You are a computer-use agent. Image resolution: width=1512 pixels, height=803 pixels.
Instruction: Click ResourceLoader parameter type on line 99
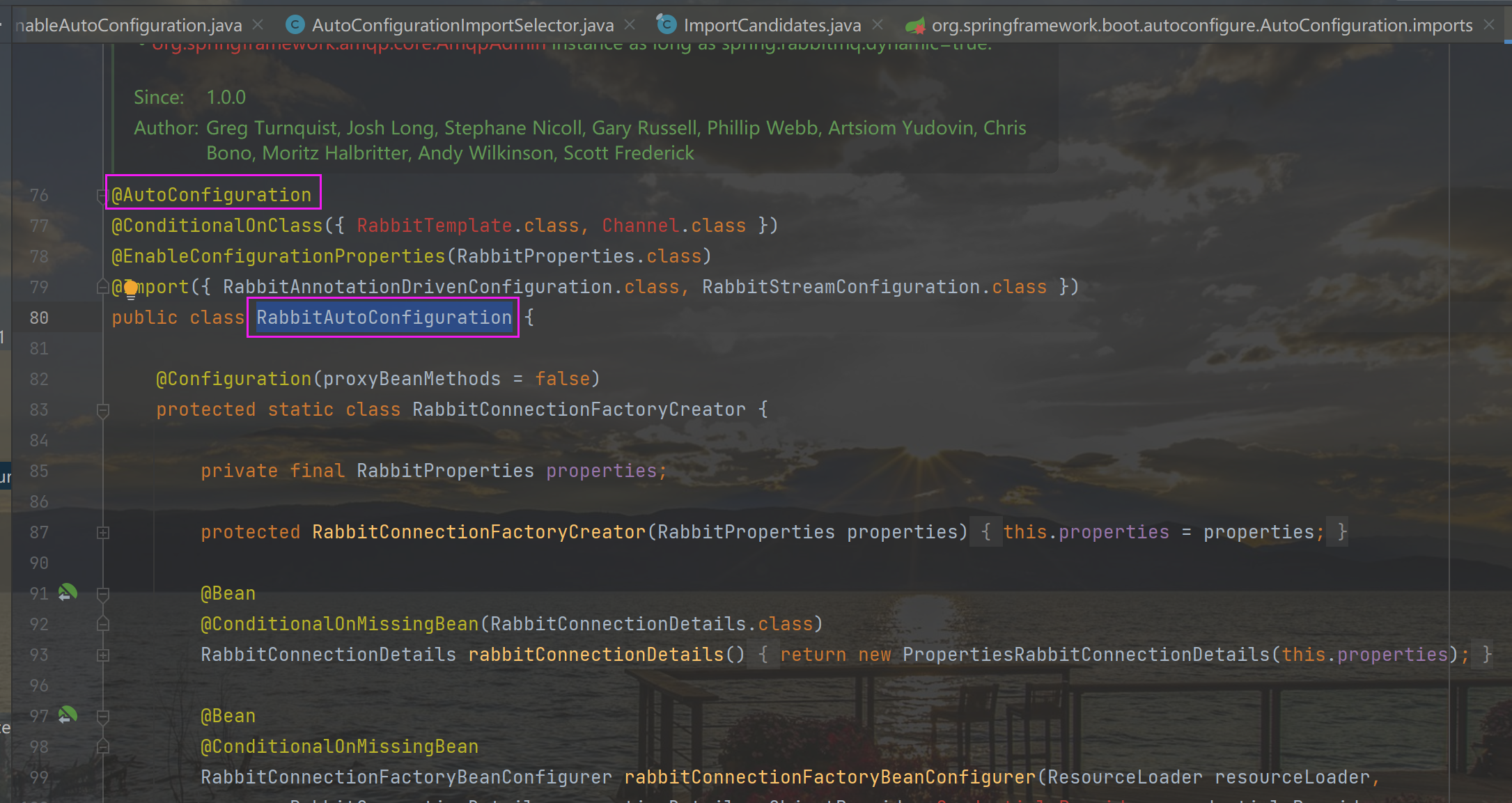click(1125, 777)
